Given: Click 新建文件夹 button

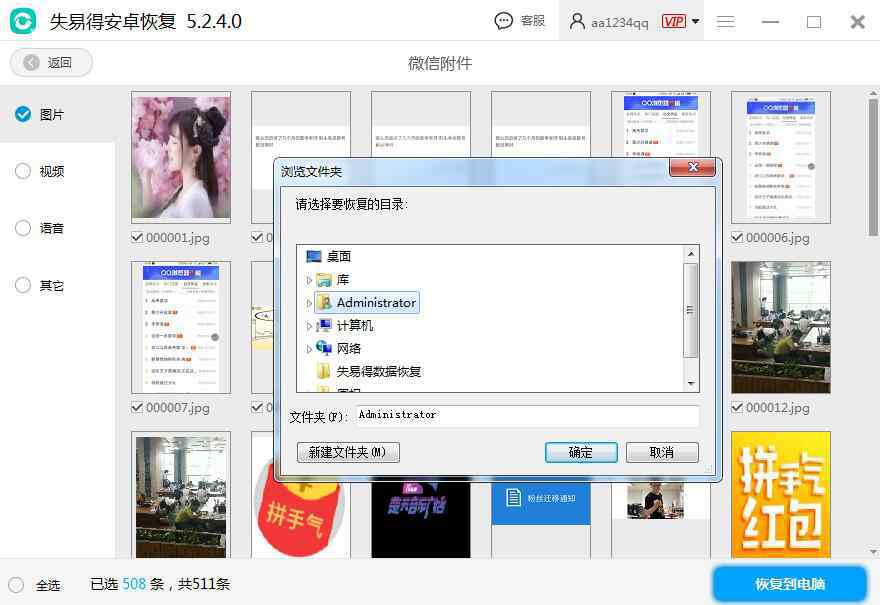Looking at the screenshot, I should tap(348, 452).
